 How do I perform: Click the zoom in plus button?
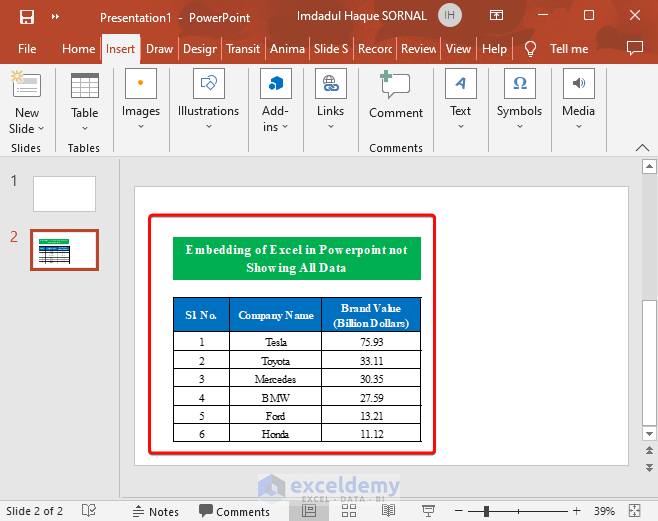point(577,511)
